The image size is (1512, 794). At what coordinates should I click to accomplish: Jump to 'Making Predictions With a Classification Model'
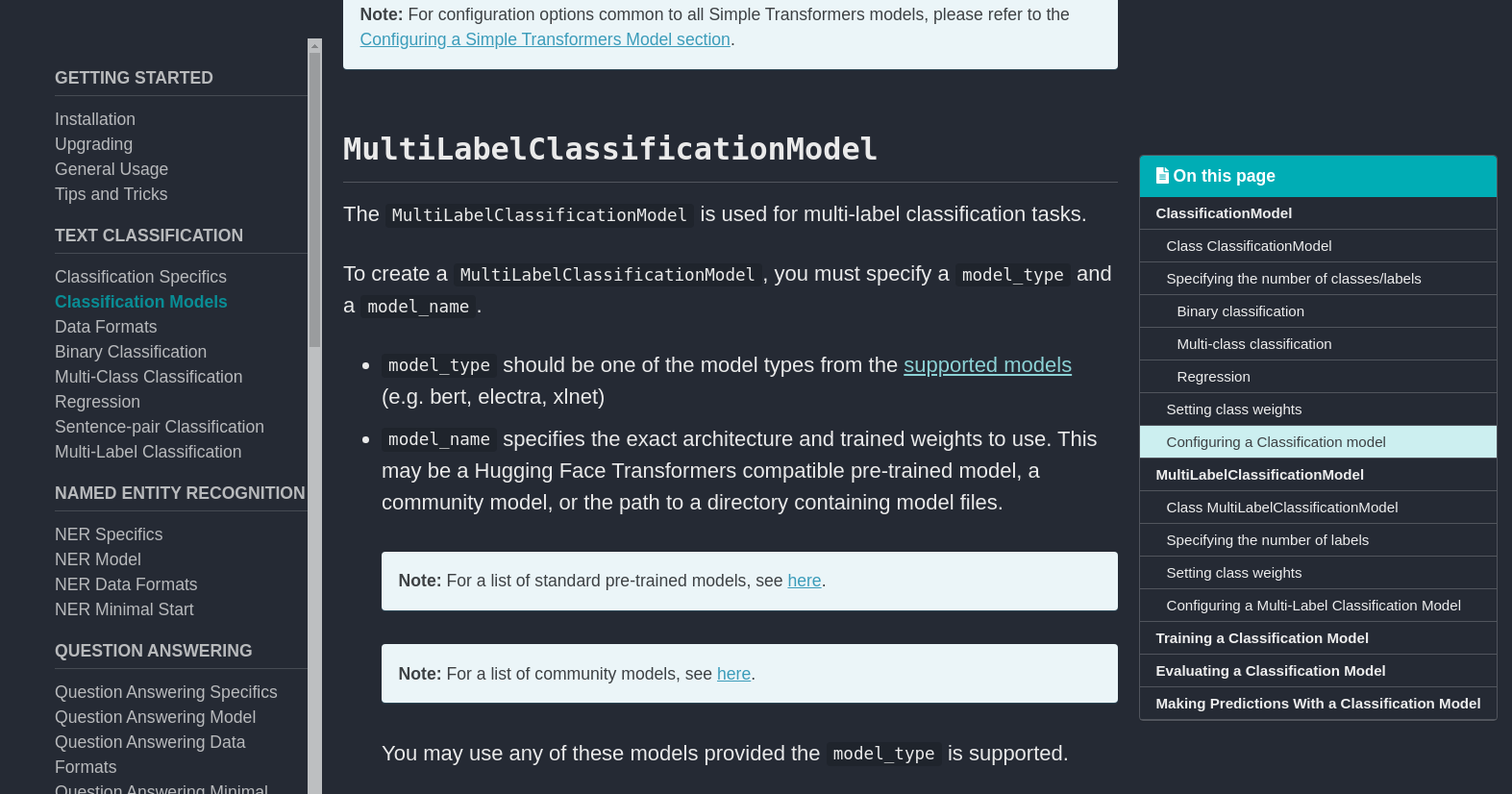(x=1318, y=703)
